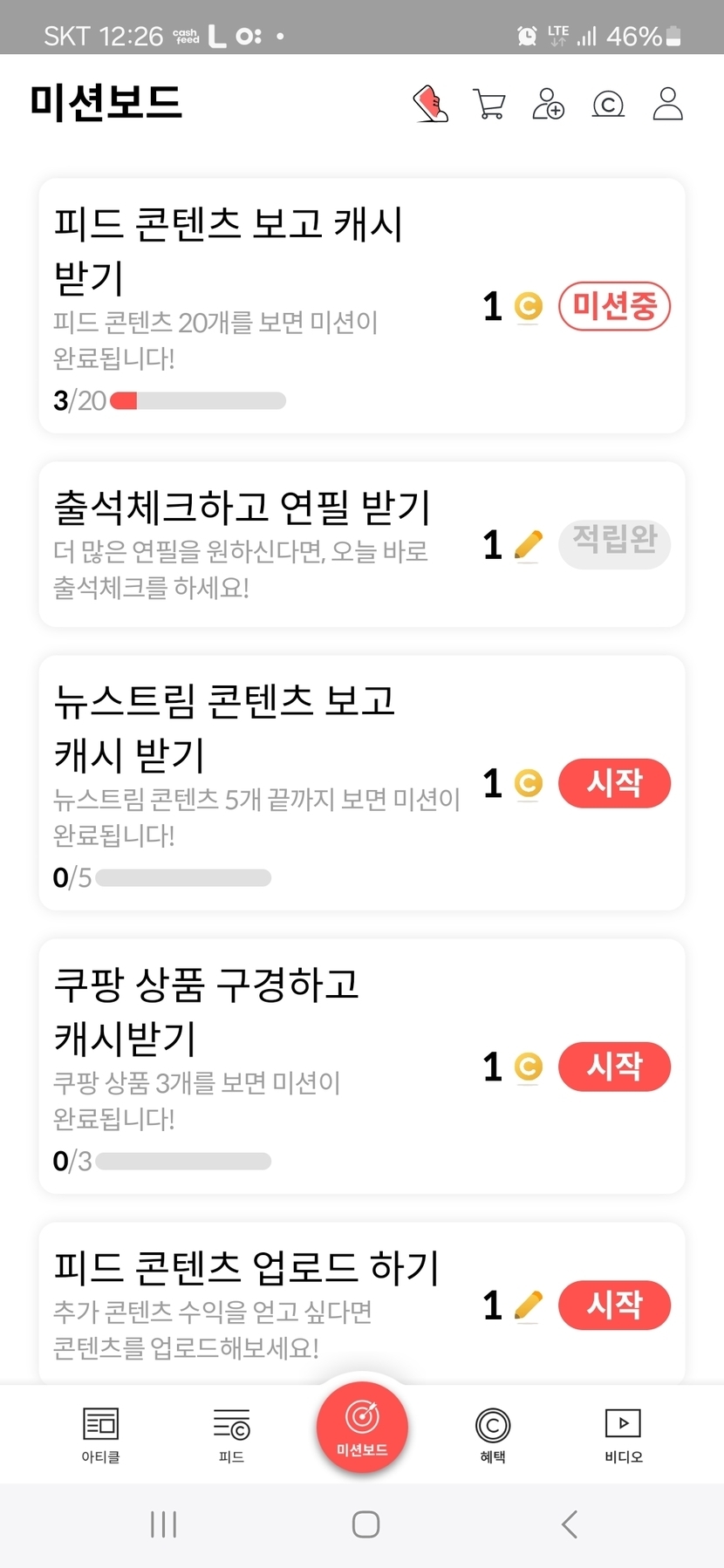Switch to the 피드 tab
This screenshot has width=724, height=1568.
(231, 1435)
